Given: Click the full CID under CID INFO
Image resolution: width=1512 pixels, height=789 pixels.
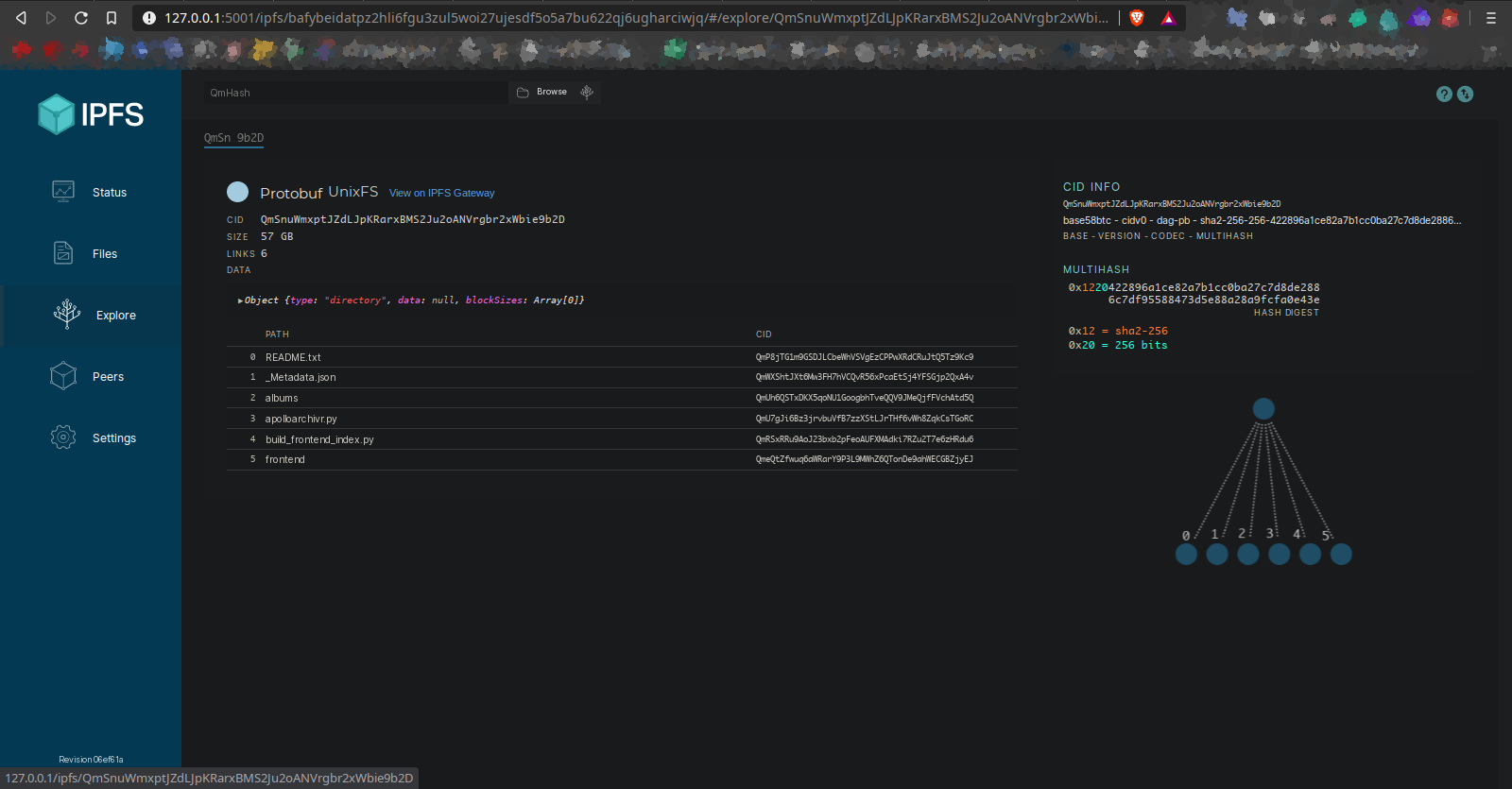Looking at the screenshot, I should [x=1172, y=204].
